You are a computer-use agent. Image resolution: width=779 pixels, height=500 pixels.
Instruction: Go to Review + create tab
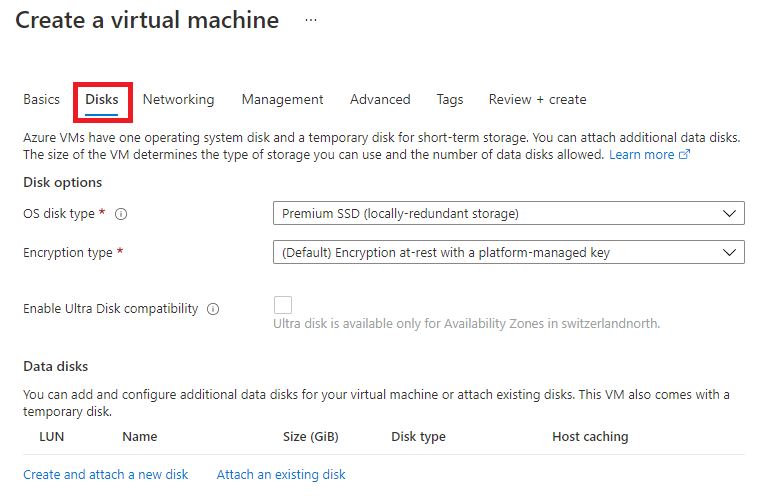tap(538, 99)
